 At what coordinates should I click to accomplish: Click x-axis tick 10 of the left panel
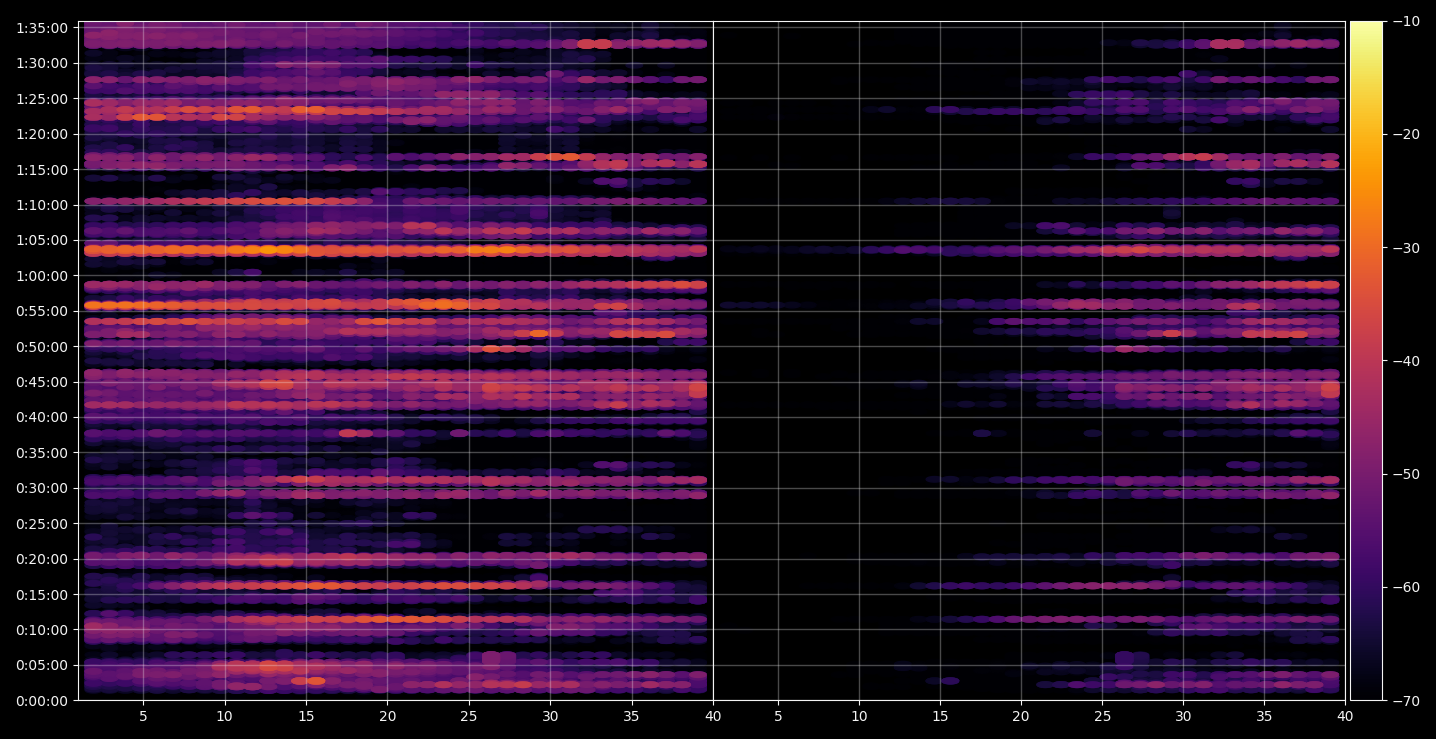(224, 716)
